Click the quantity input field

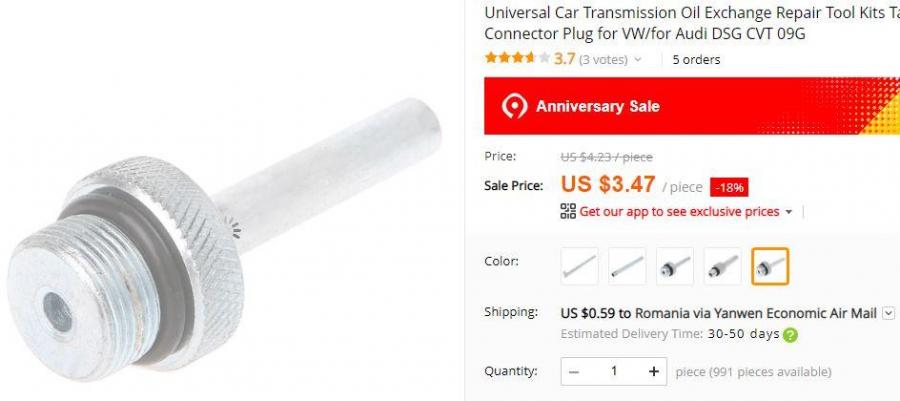(614, 372)
